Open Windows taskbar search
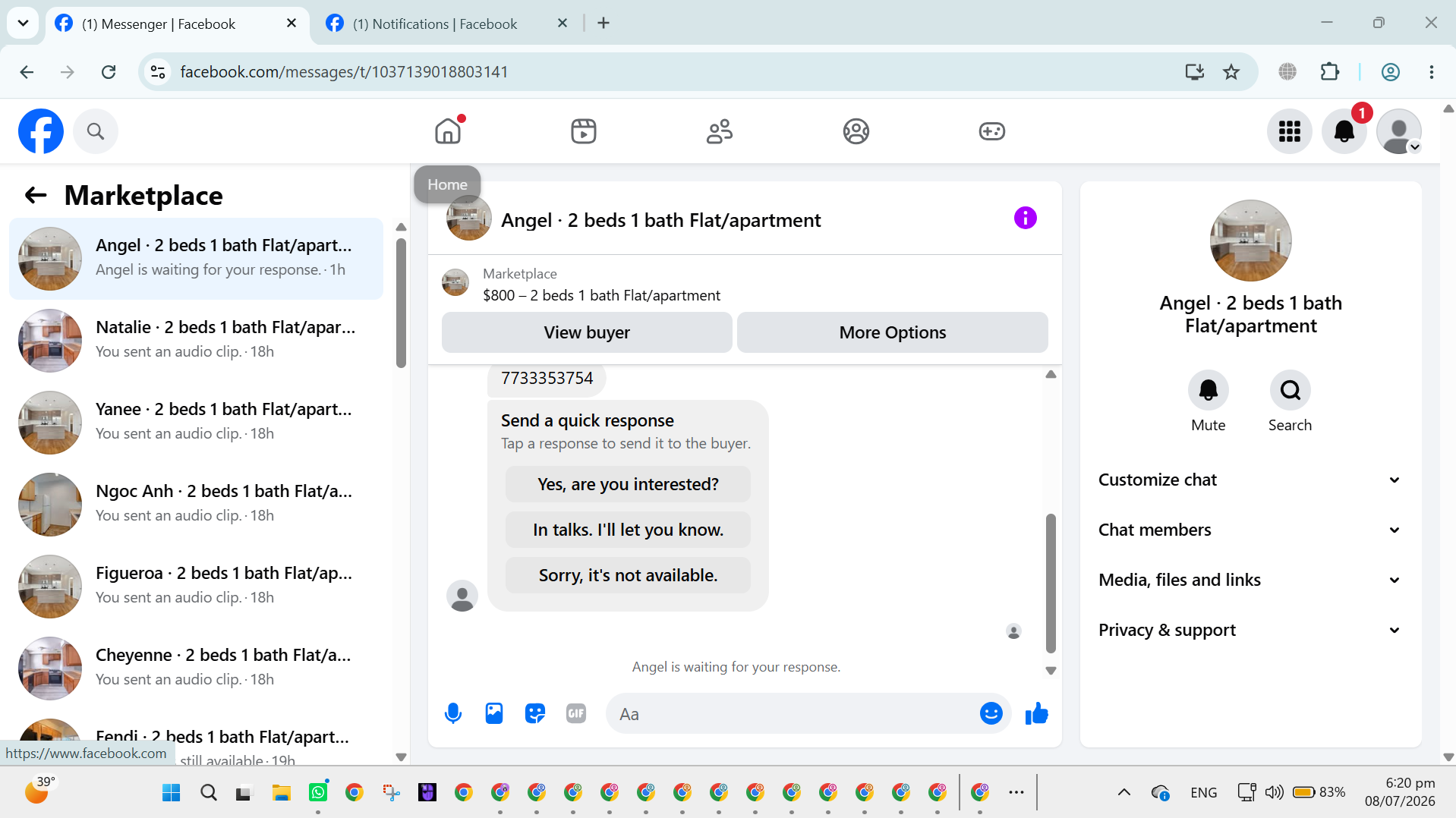The width and height of the screenshot is (1456, 818). [209, 793]
